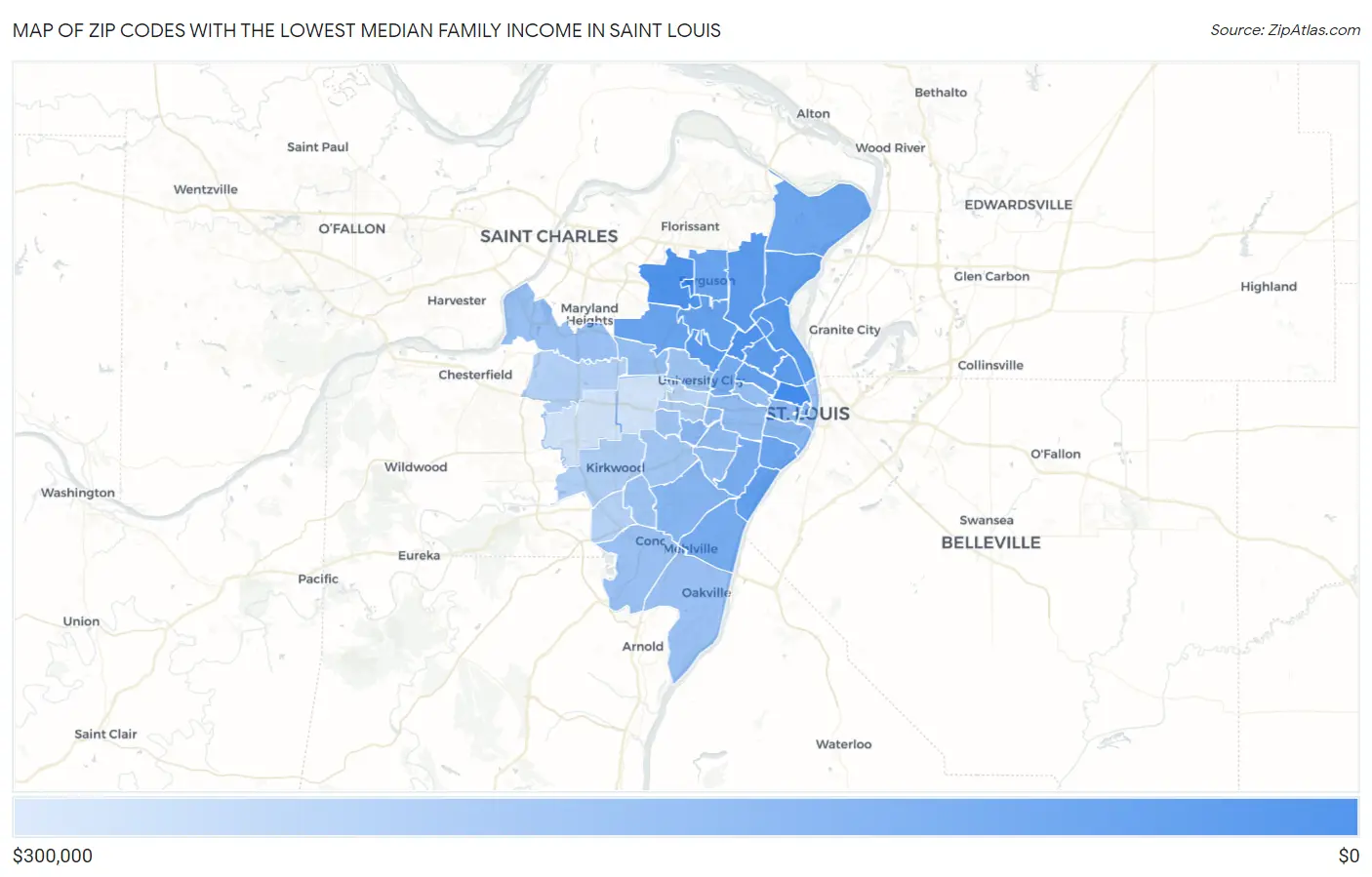Click the Oakville label on map

(706, 593)
